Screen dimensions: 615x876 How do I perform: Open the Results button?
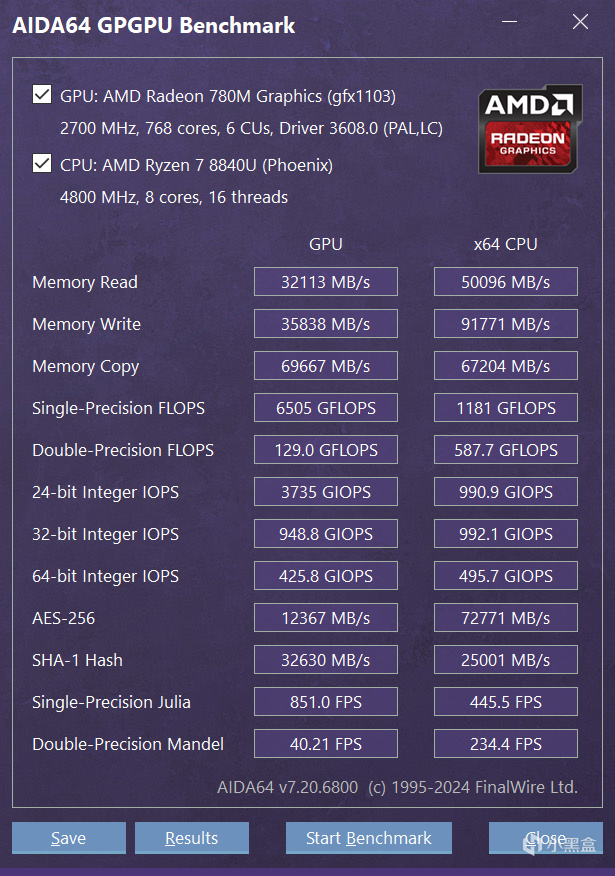(191, 838)
